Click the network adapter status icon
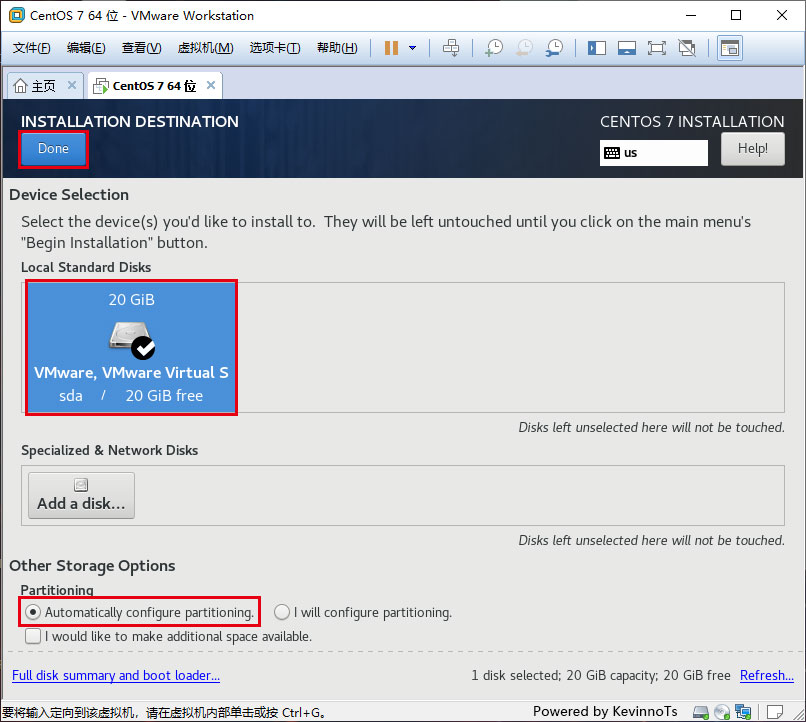The width and height of the screenshot is (806, 722). coord(743,712)
